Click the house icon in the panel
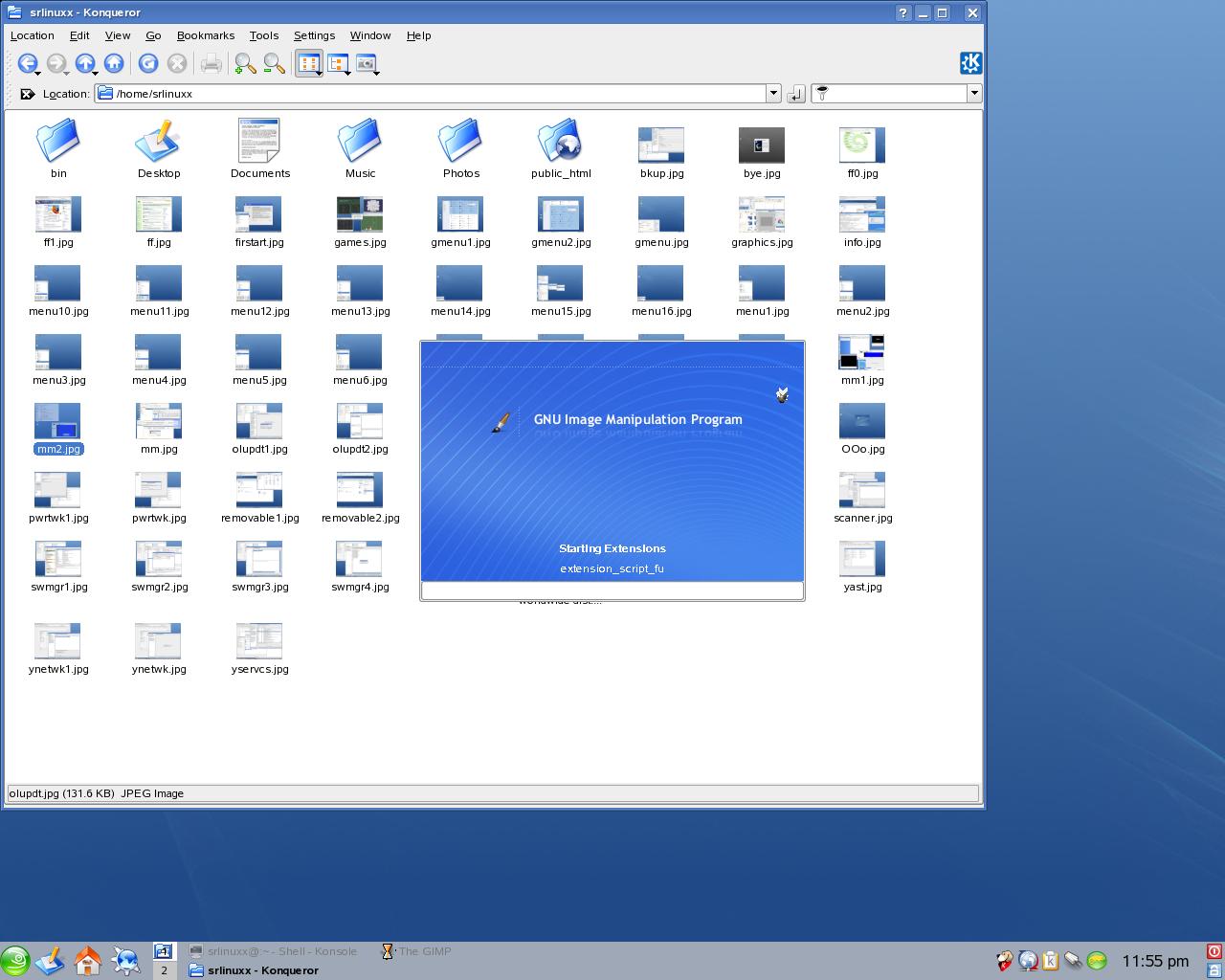1225x980 pixels. pos(88,961)
